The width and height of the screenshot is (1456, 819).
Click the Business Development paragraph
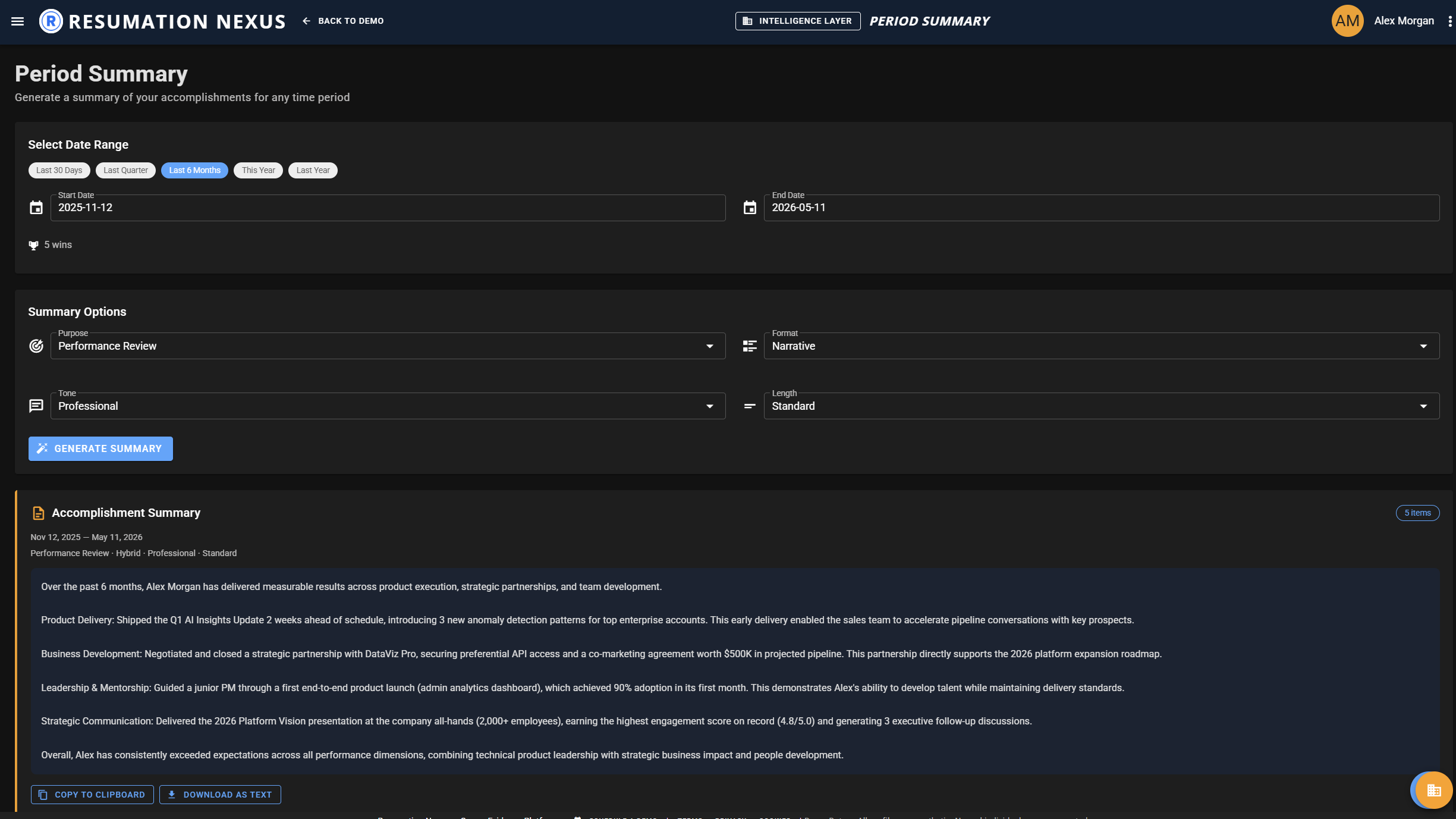click(x=601, y=654)
